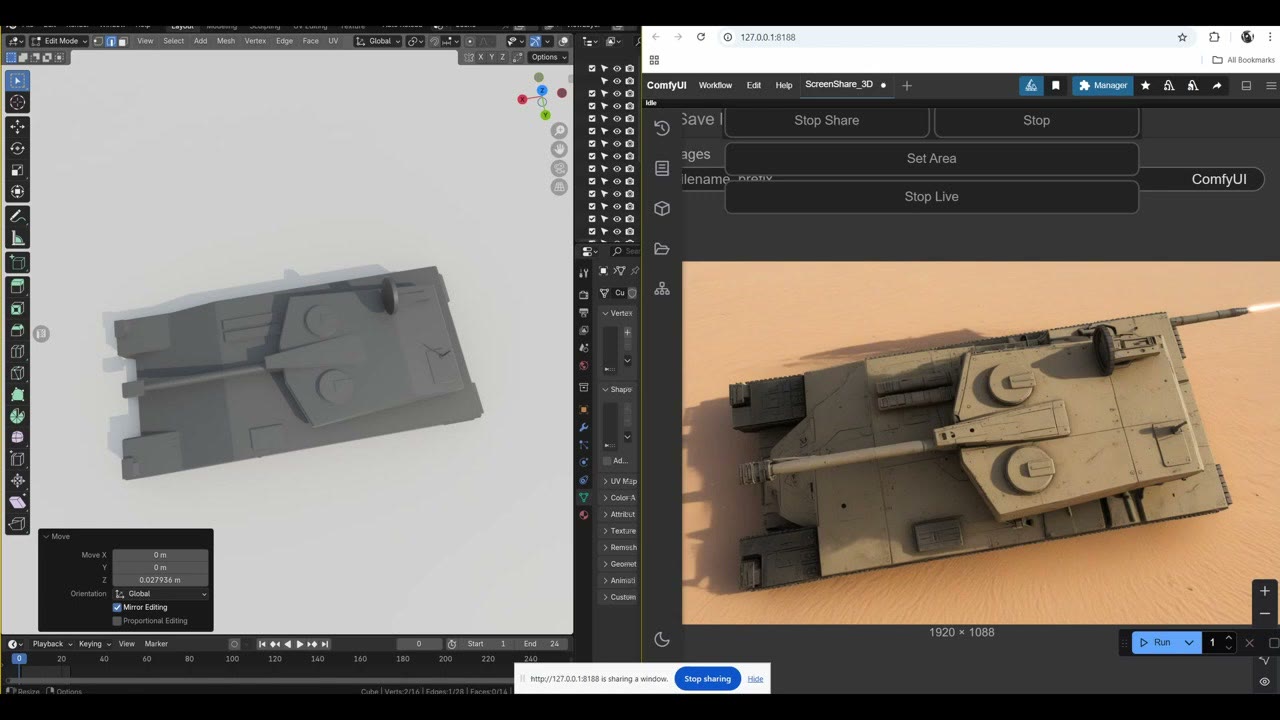Viewport: 1280px width, 720px height.
Task: Select the Cursor tool in Blender
Action: coord(17,102)
